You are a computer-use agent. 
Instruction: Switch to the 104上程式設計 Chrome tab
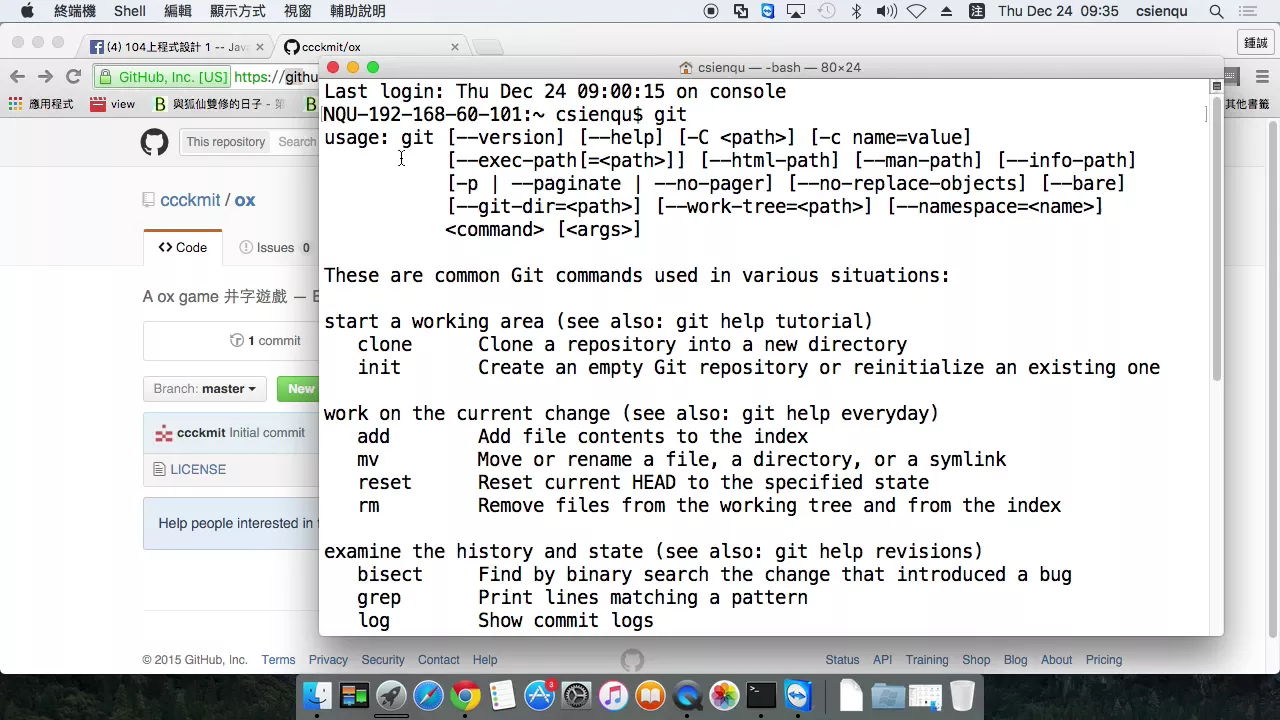coord(178,47)
